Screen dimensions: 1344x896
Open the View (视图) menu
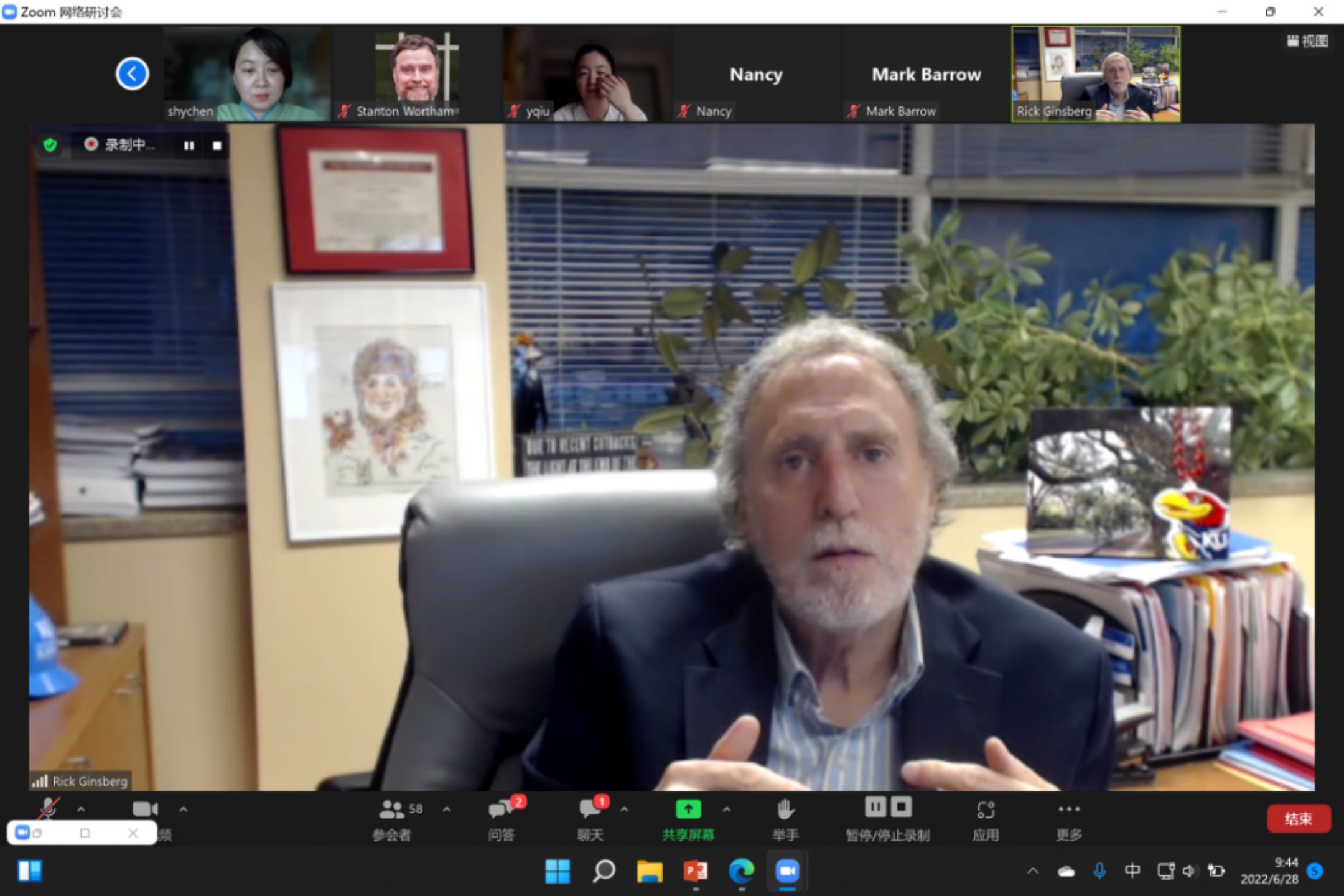(1307, 41)
